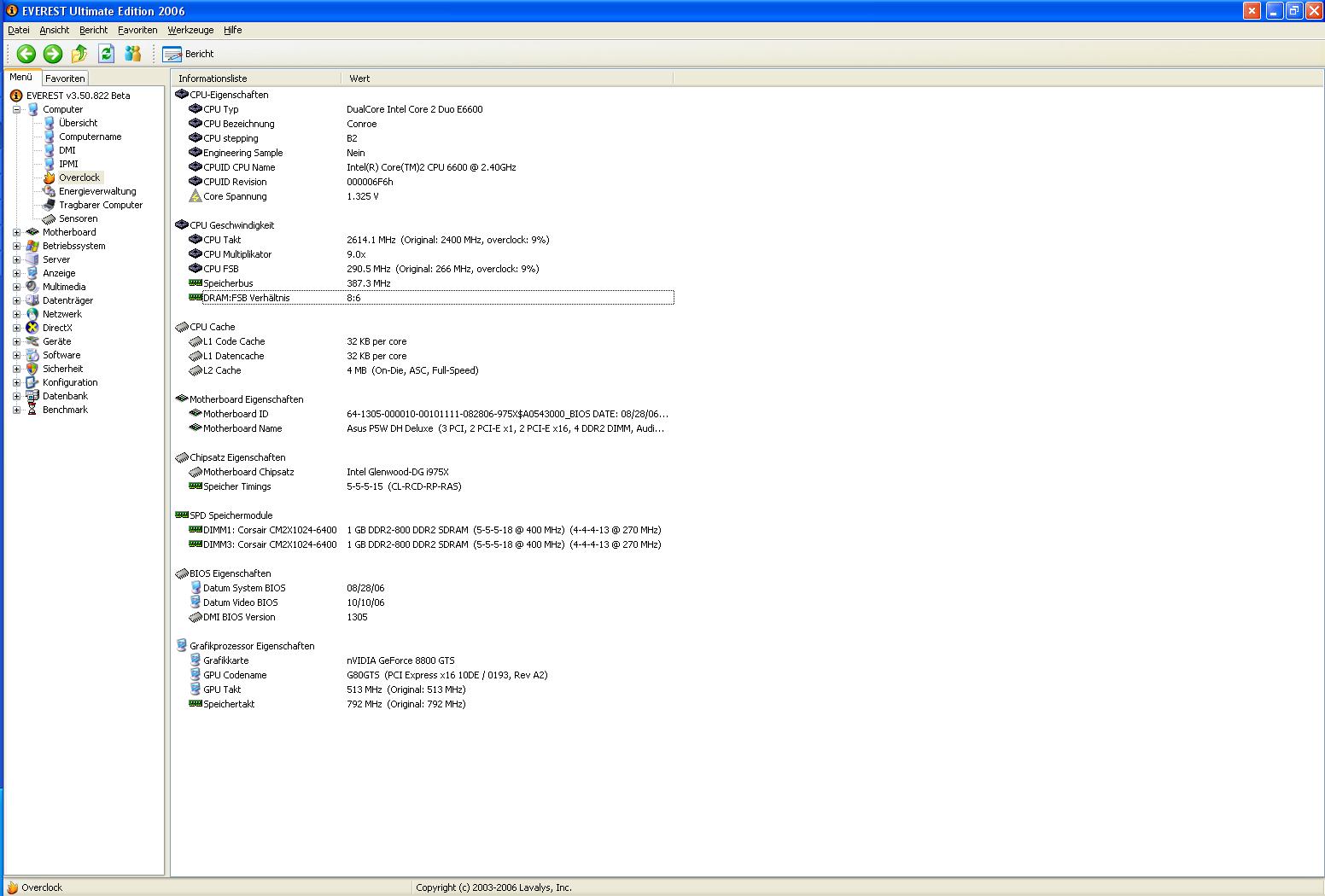Click the users icon in the toolbar

pyautogui.click(x=132, y=54)
